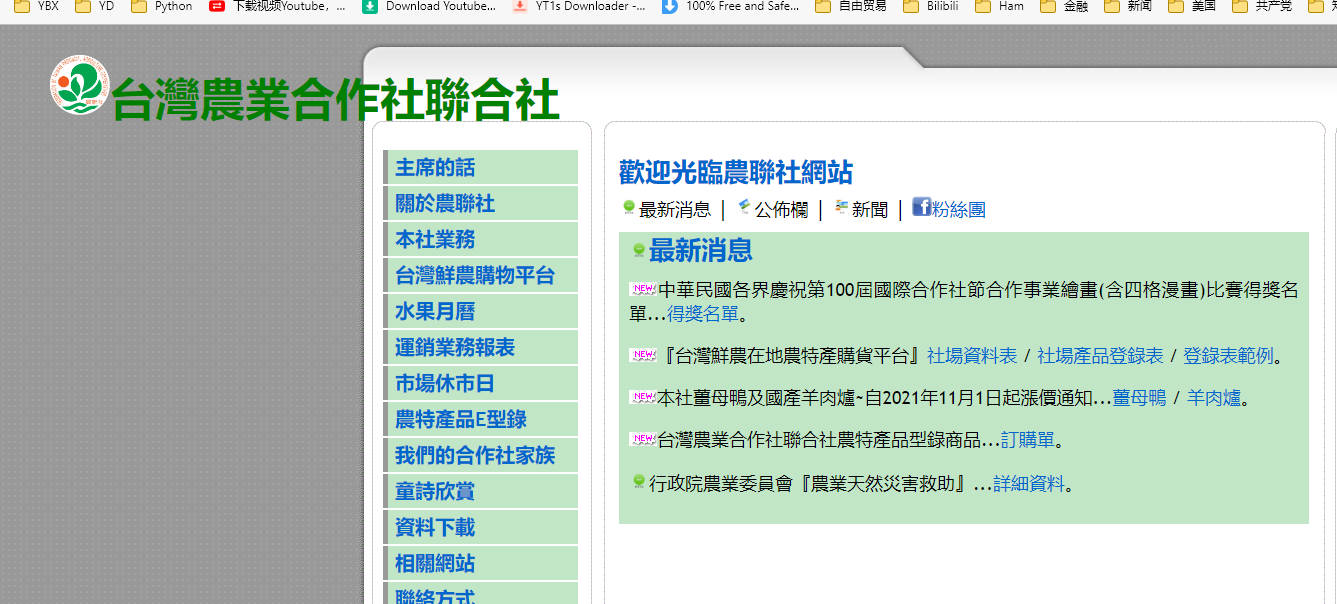Open the Download Youtube bookmark icon
Viewport: 1337px width, 604px height.
[370, 6]
